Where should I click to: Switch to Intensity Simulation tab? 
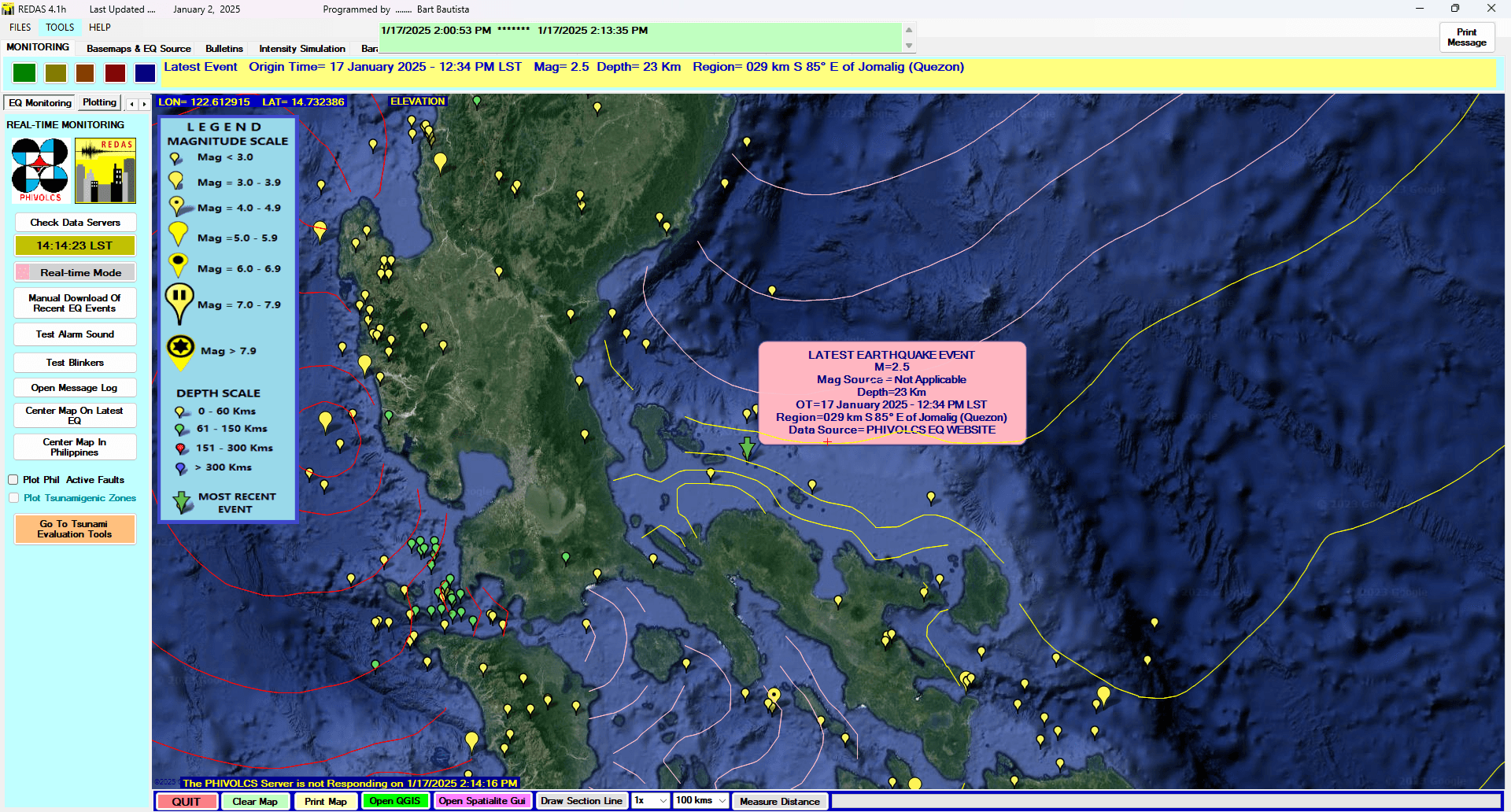(302, 49)
